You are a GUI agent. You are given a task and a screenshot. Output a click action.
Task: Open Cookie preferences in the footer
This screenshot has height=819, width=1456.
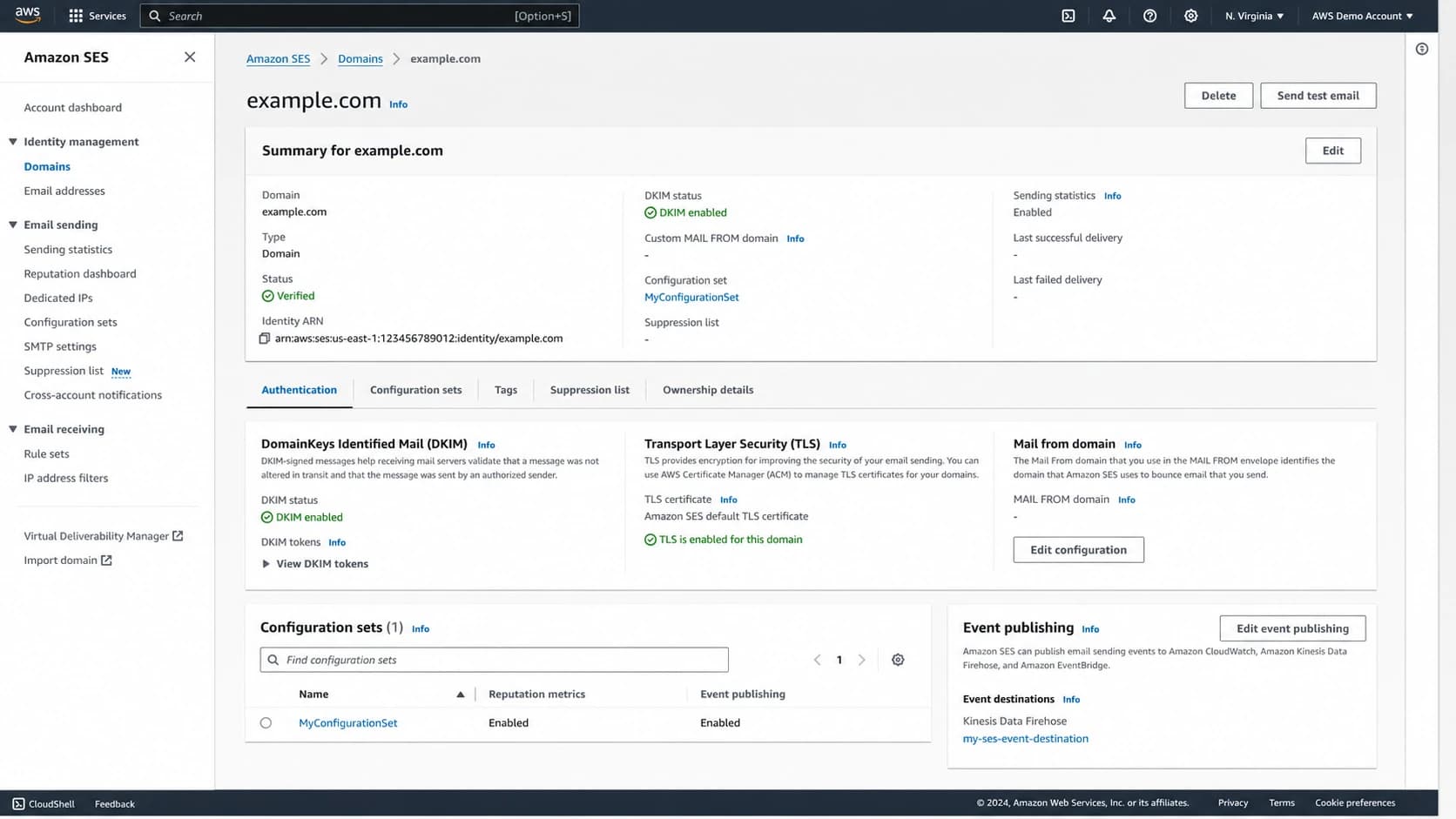pyautogui.click(x=1355, y=803)
